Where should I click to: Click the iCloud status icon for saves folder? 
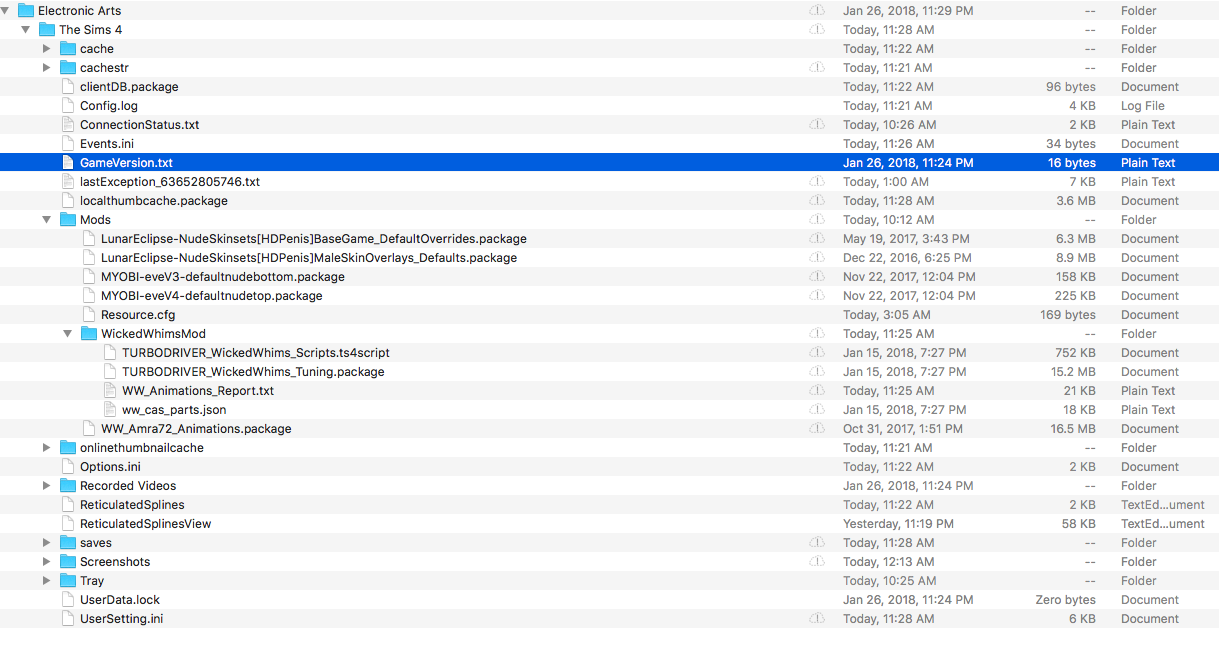(x=817, y=543)
